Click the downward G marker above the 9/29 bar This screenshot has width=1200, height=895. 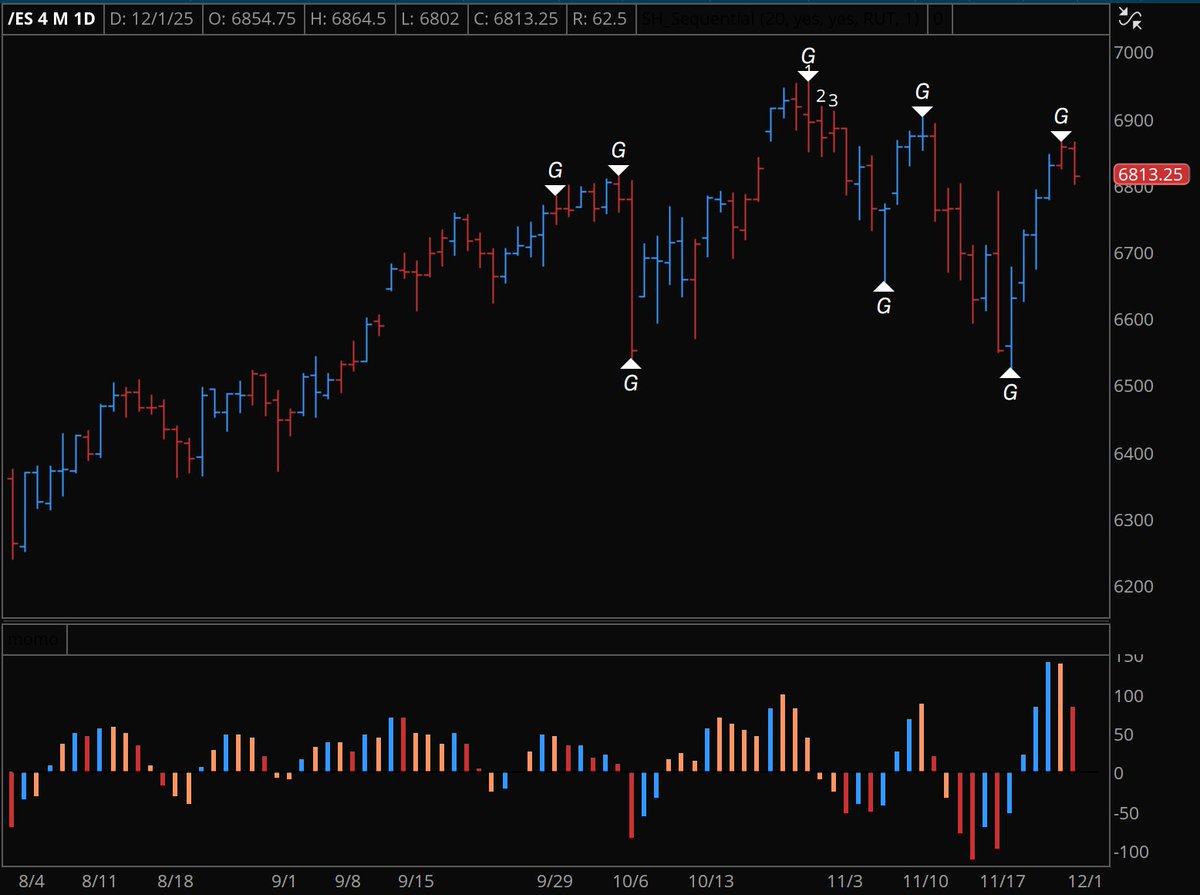(x=555, y=178)
